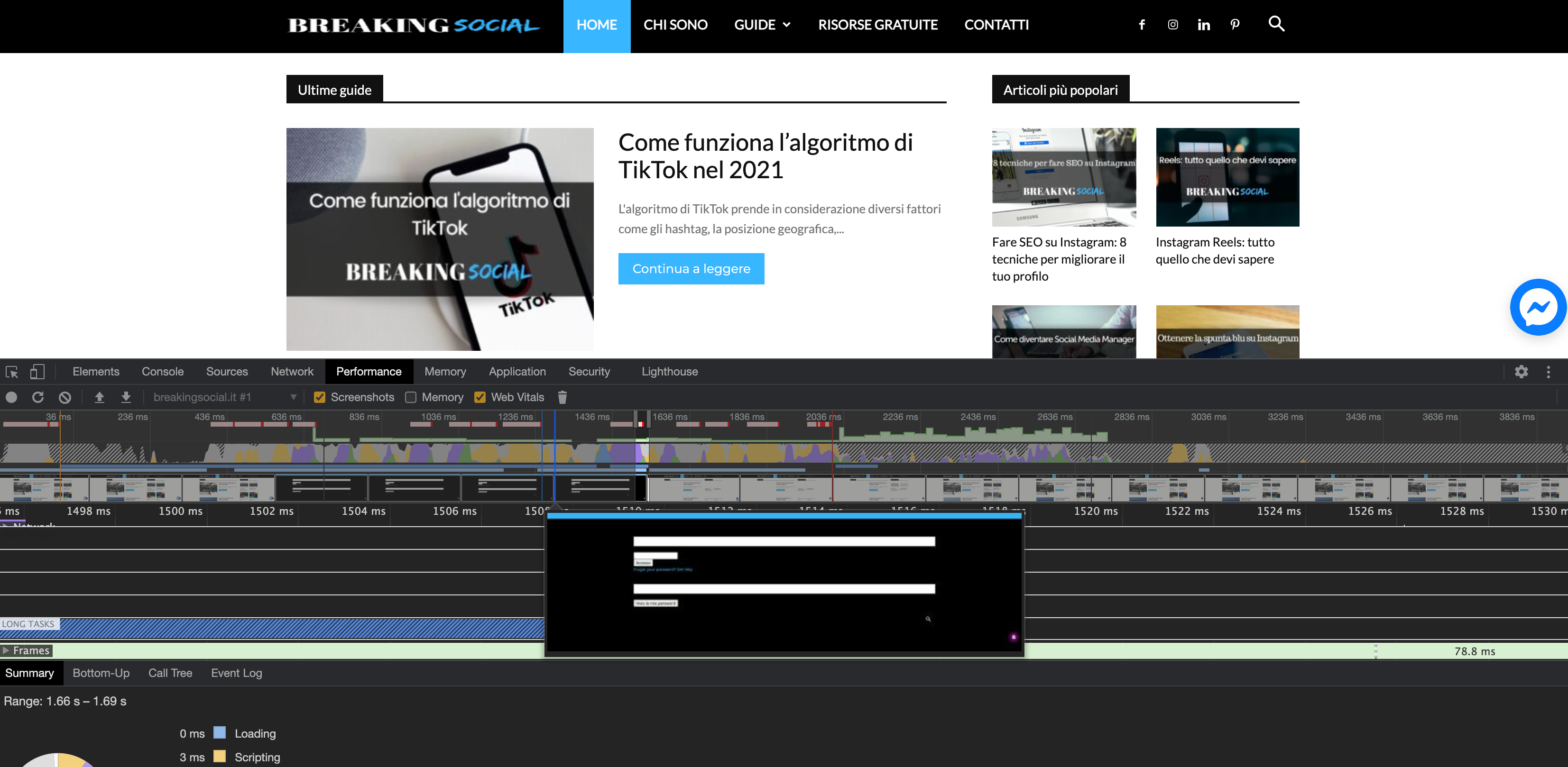Click the reload and record profile icon
1568x767 pixels.
point(38,397)
